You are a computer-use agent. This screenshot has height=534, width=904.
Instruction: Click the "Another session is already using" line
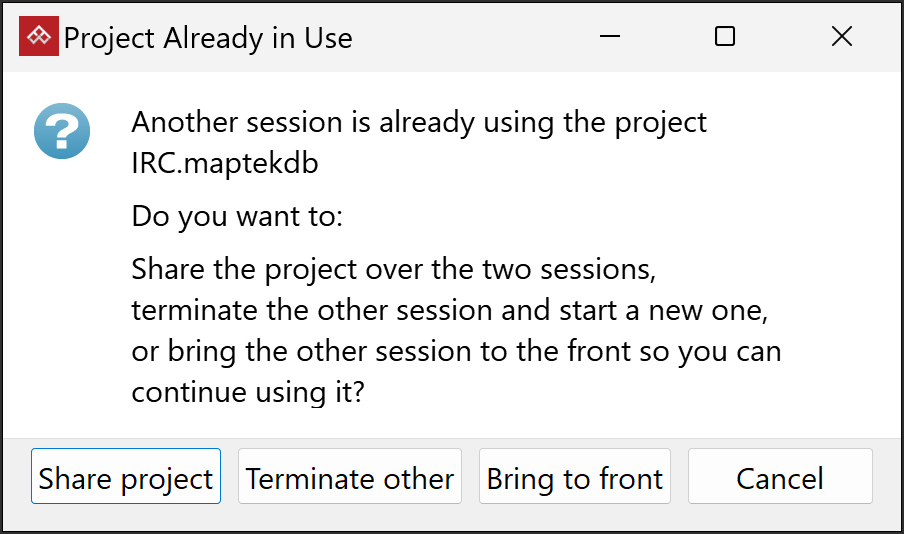pos(419,123)
